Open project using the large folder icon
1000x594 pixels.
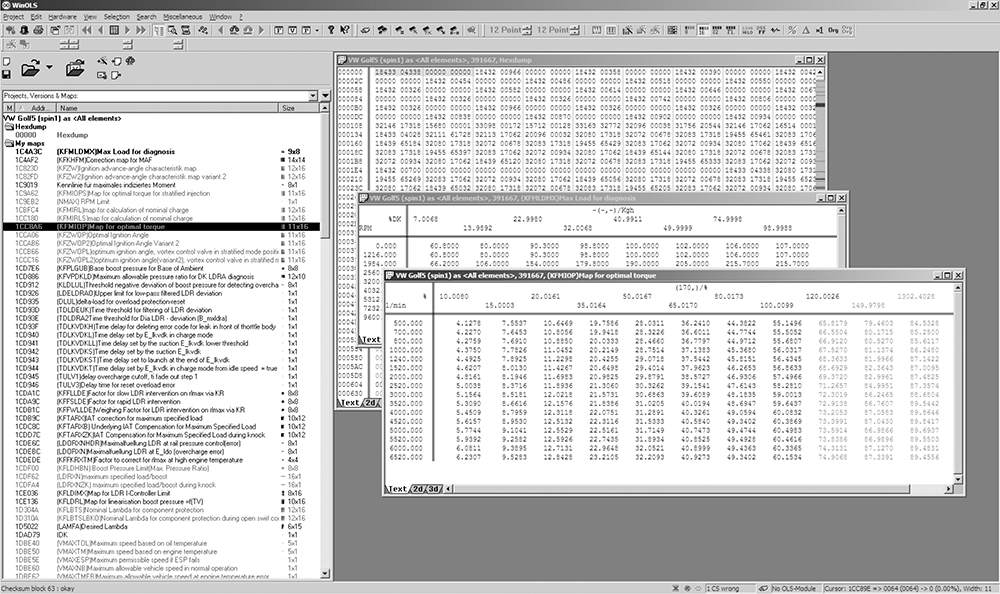click(x=29, y=69)
